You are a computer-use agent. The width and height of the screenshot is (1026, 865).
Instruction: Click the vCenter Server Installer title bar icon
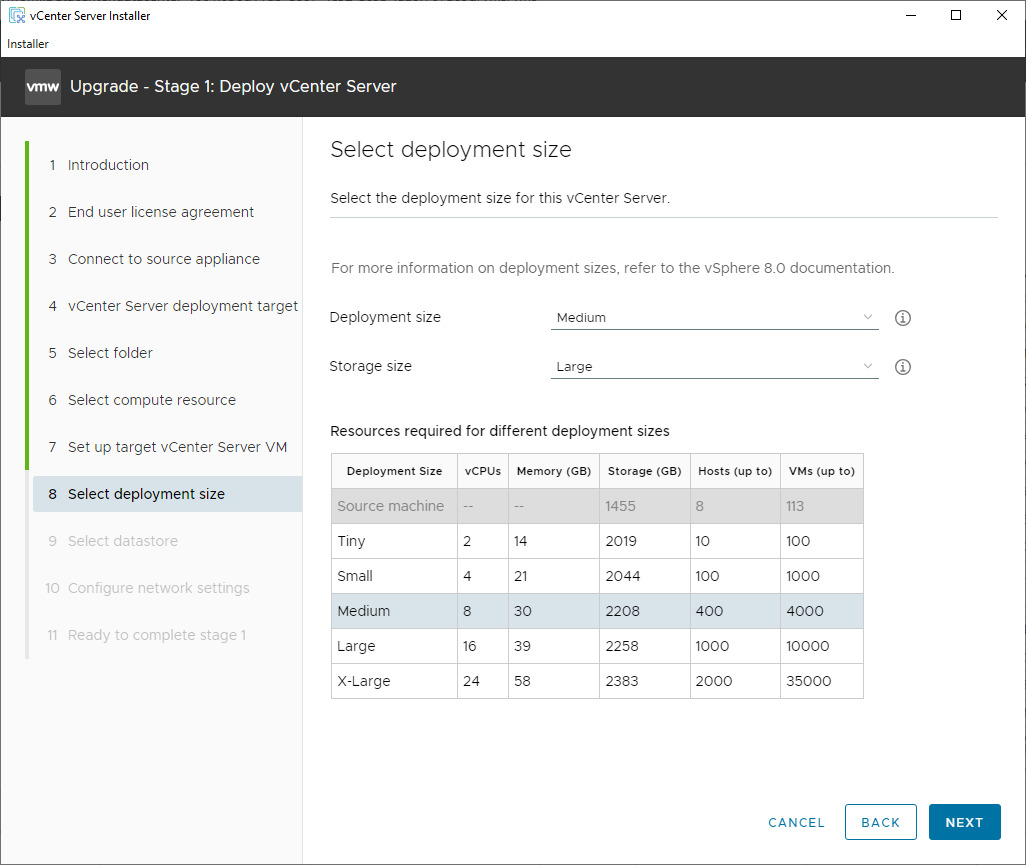point(17,16)
